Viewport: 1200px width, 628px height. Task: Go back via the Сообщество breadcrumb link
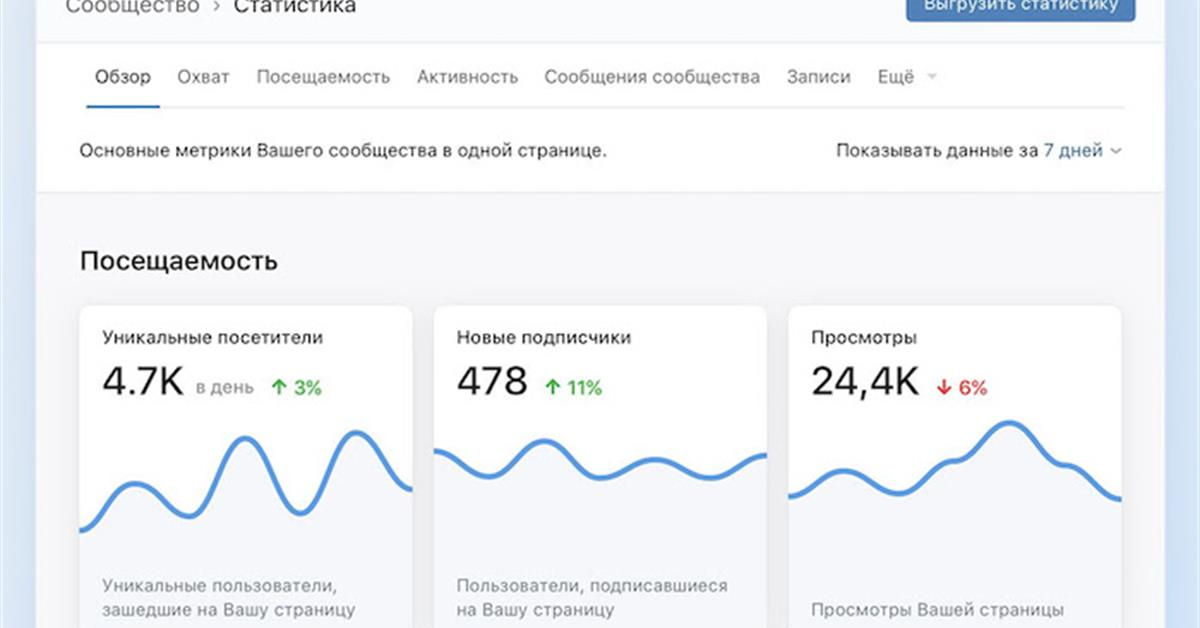coord(132,7)
